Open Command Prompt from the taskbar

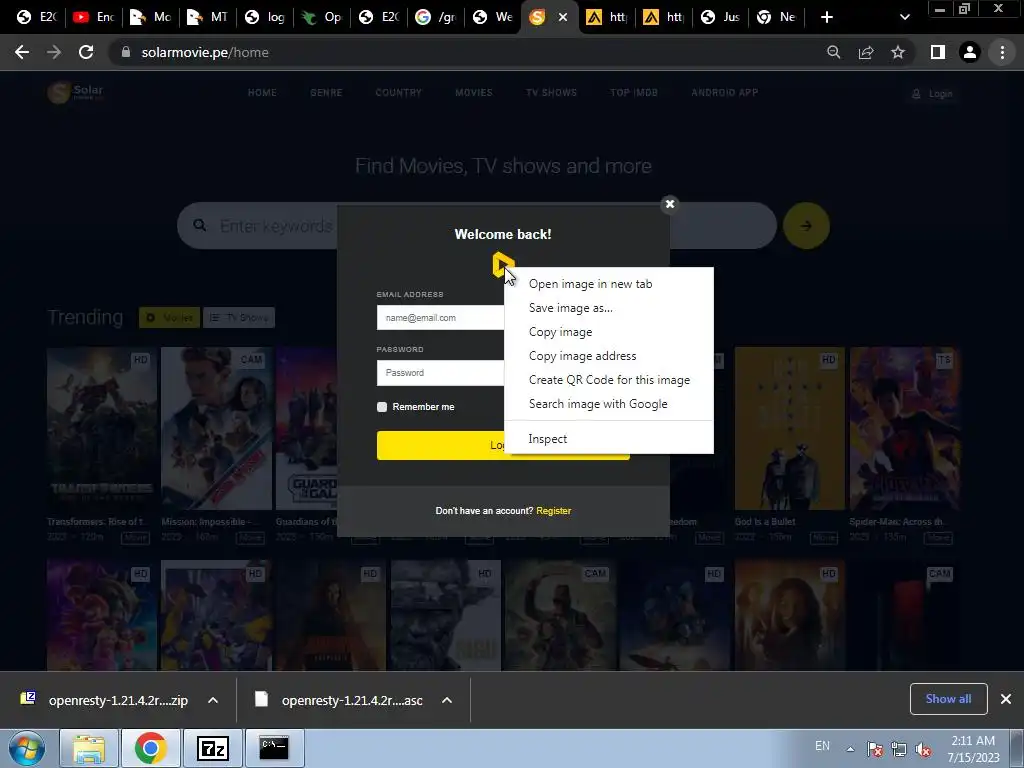[274, 748]
